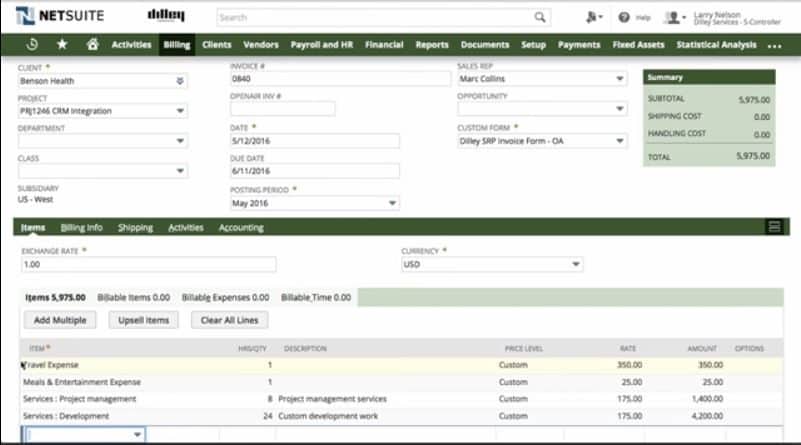The width and height of the screenshot is (801, 445).
Task: Select the Billable Expenses 0.00 tab
Action: point(225,297)
